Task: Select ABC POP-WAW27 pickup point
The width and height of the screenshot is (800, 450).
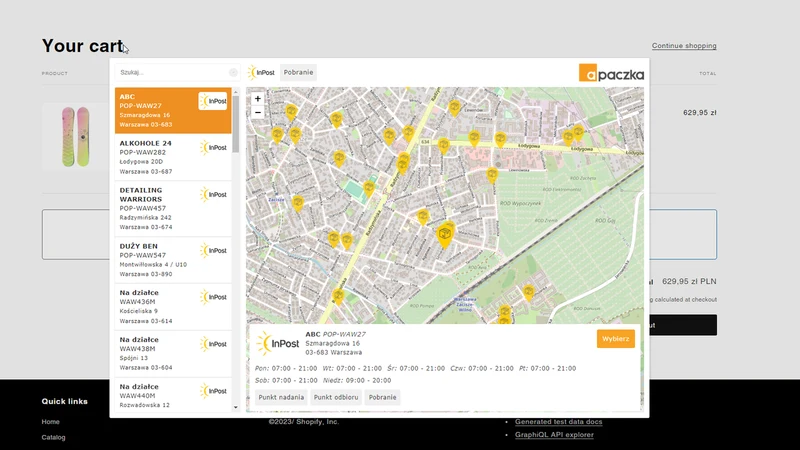Action: pyautogui.click(x=173, y=110)
